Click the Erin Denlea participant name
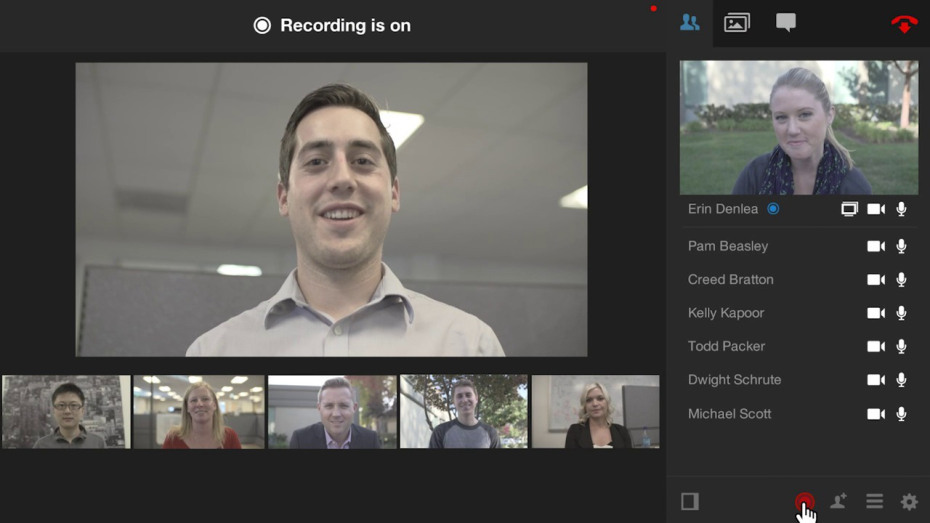 click(724, 209)
